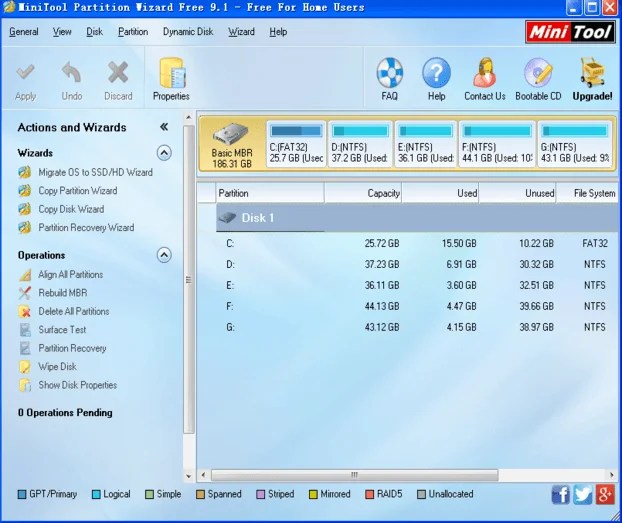Select Align All Partitions operation
This screenshot has width=622, height=523.
click(71, 274)
